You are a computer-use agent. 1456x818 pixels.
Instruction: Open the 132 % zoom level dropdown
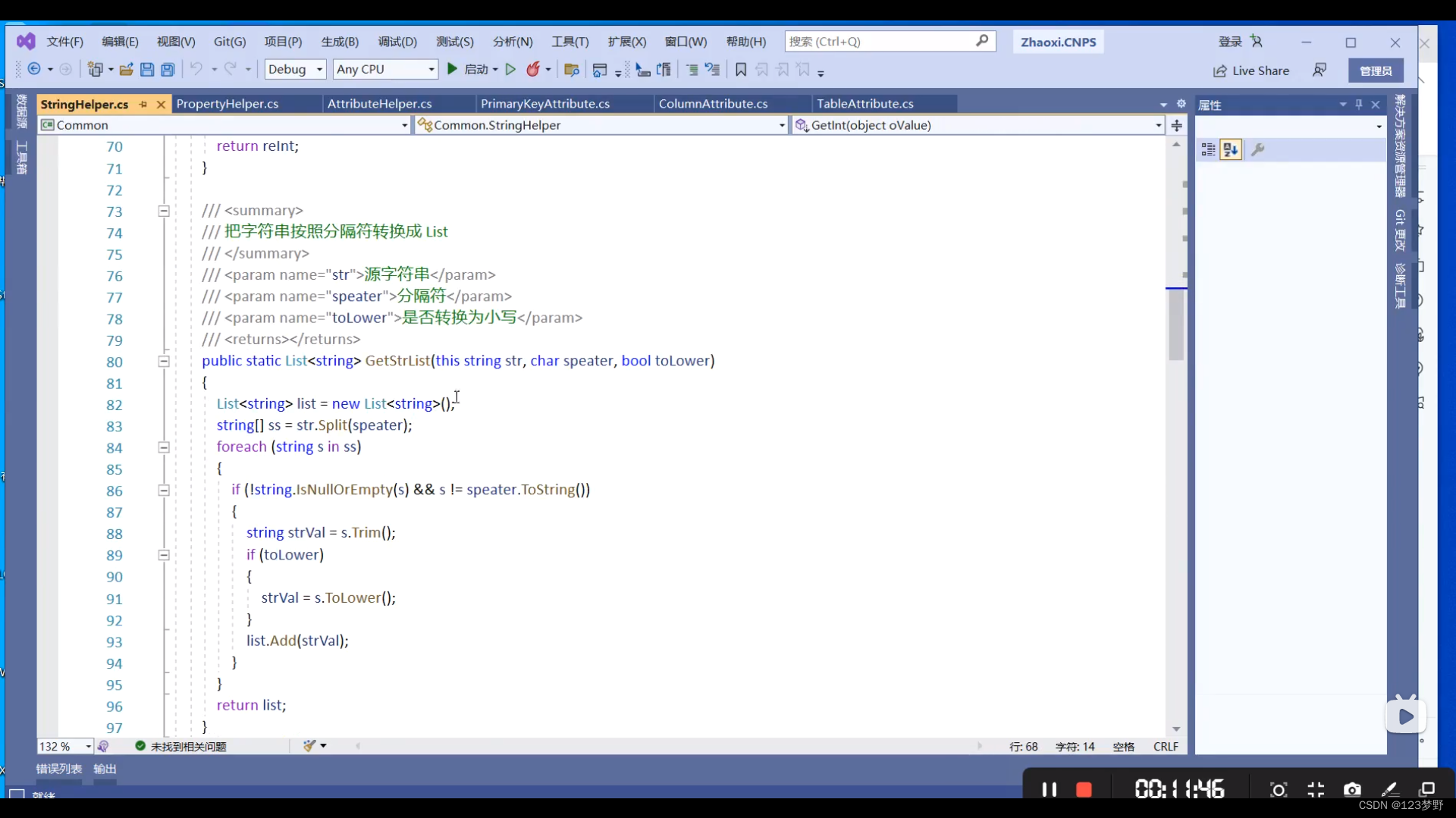coord(65,746)
